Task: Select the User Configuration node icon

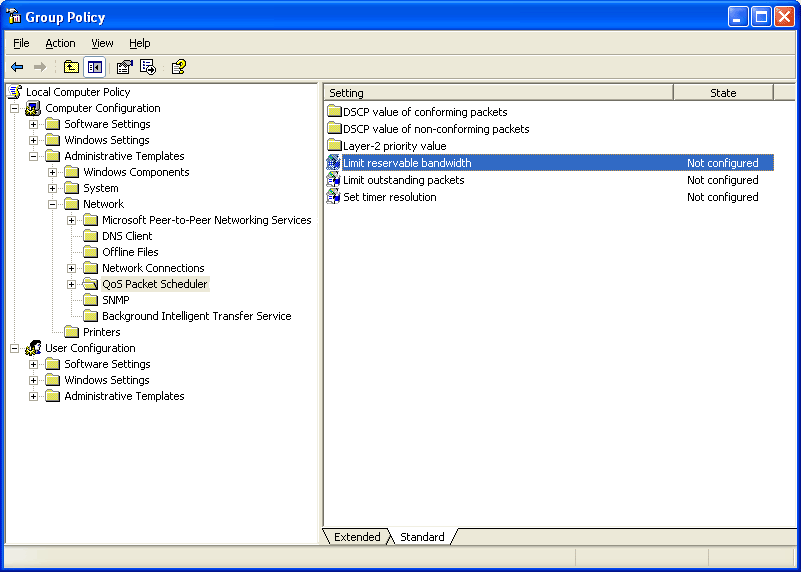Action: click(x=33, y=348)
